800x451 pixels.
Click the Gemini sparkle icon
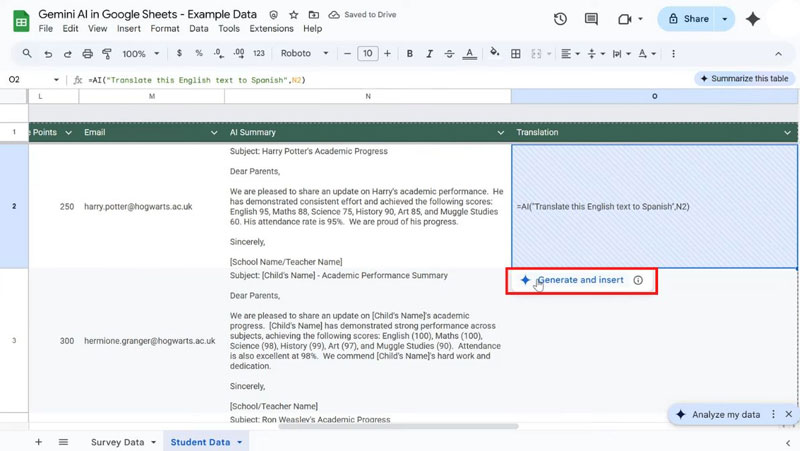point(753,19)
